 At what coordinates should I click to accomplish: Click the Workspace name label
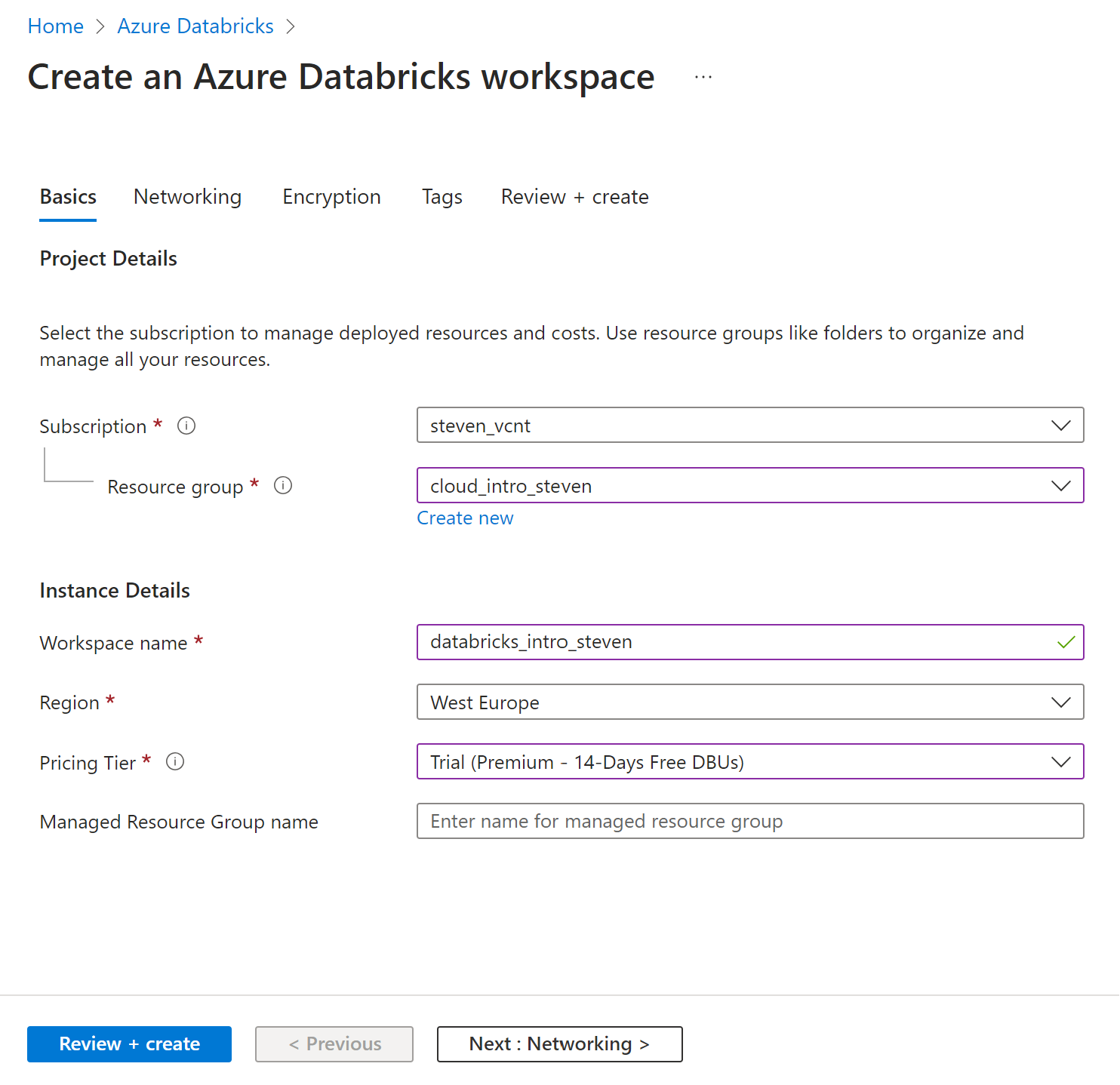113,643
